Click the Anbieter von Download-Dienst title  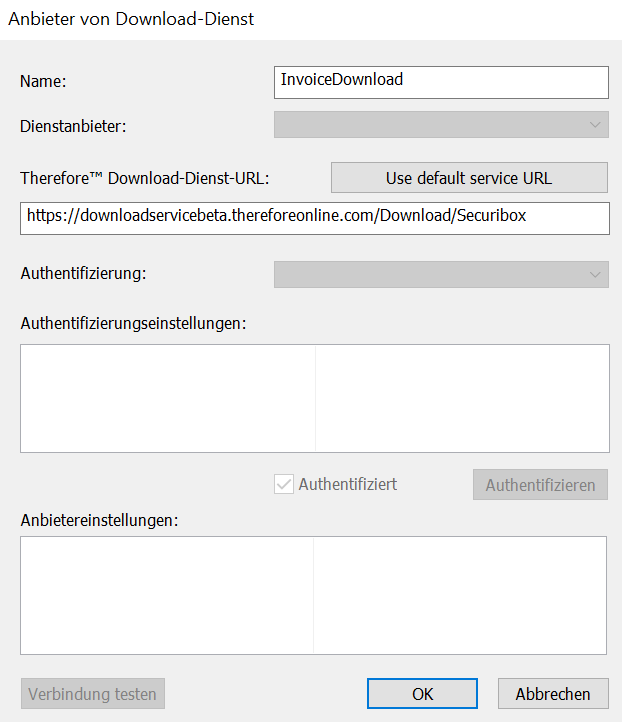pyautogui.click(x=131, y=19)
